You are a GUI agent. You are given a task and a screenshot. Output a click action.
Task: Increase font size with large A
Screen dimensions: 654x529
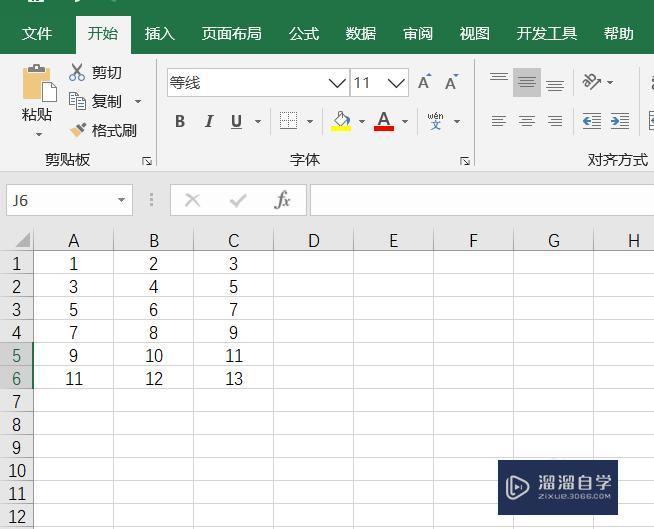[x=424, y=82]
